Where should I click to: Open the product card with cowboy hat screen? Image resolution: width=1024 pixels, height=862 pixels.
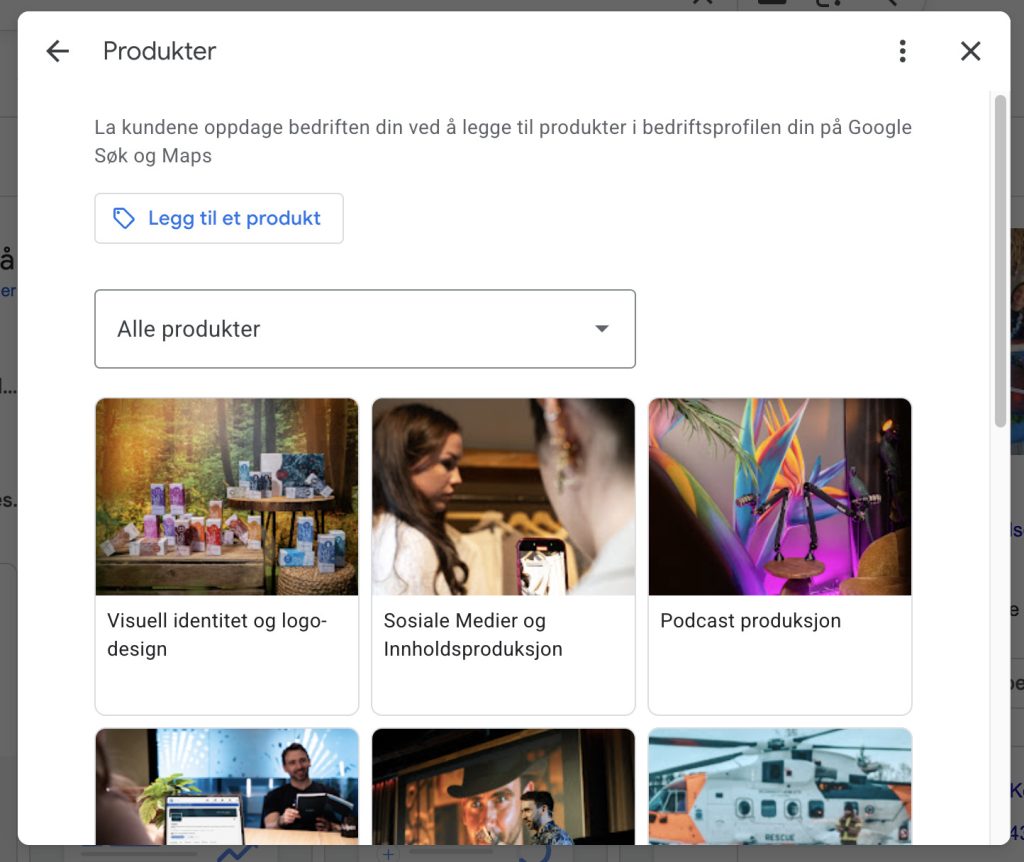point(503,786)
